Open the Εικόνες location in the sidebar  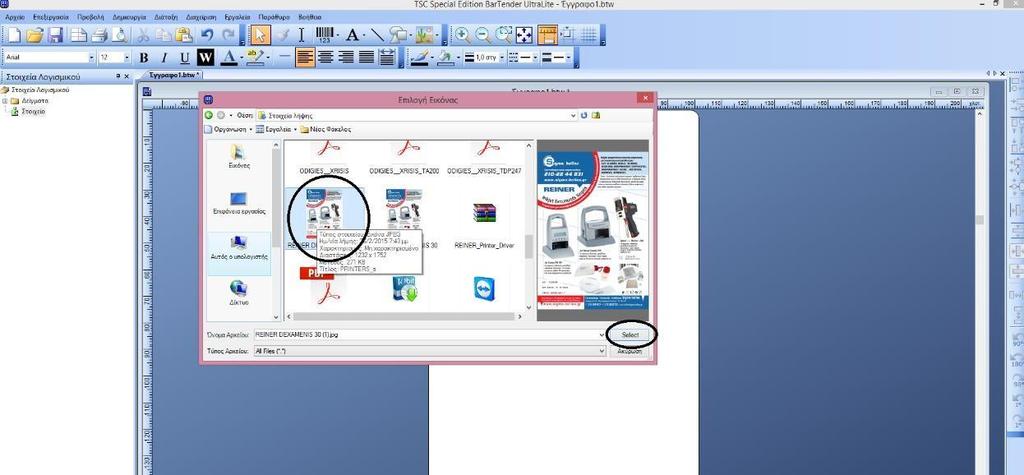pyautogui.click(x=239, y=157)
